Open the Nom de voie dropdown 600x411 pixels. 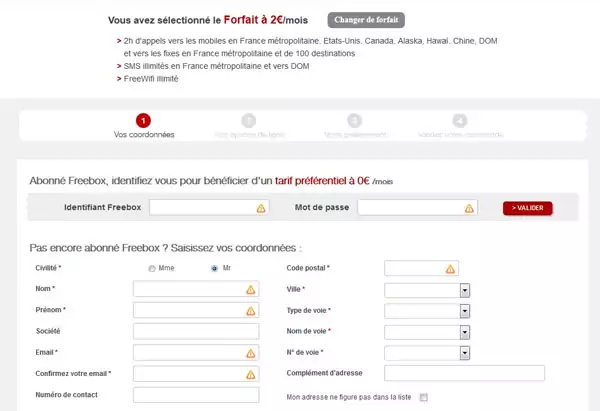[x=465, y=331]
